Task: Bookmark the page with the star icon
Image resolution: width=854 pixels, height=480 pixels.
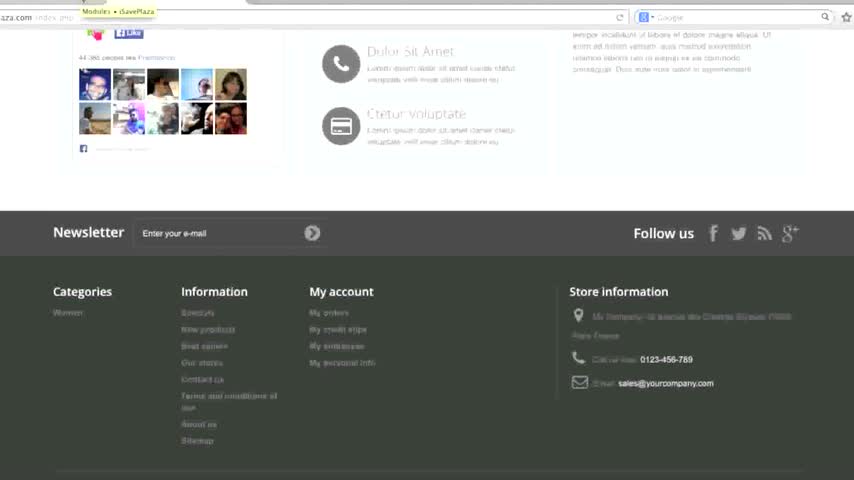Action: (846, 17)
